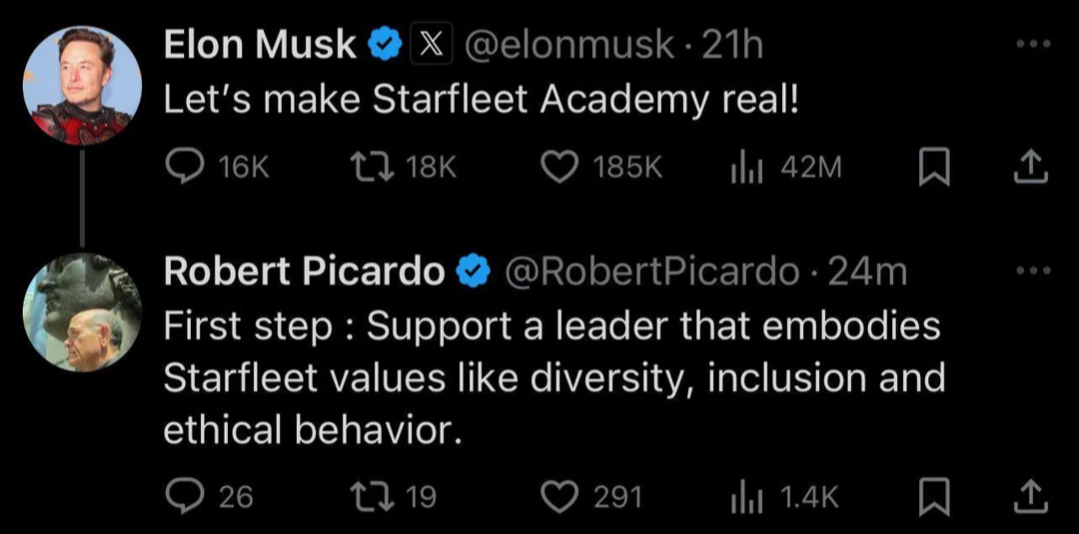Open the Robert Picardo display name
The height and width of the screenshot is (534, 1079).
tap(303, 273)
